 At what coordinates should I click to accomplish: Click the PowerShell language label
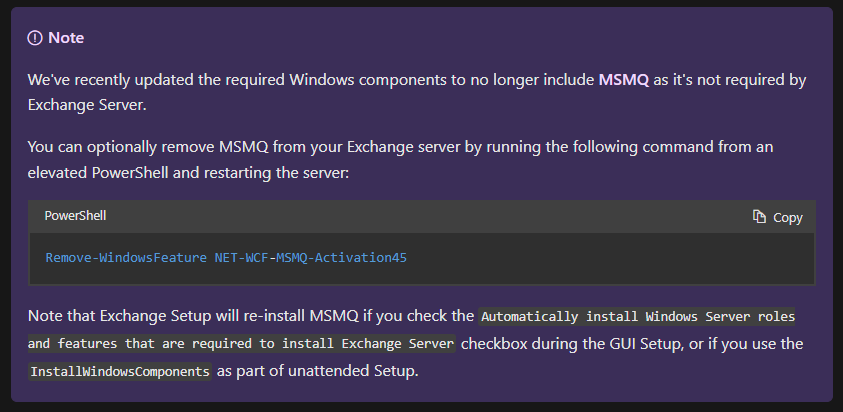coord(75,216)
